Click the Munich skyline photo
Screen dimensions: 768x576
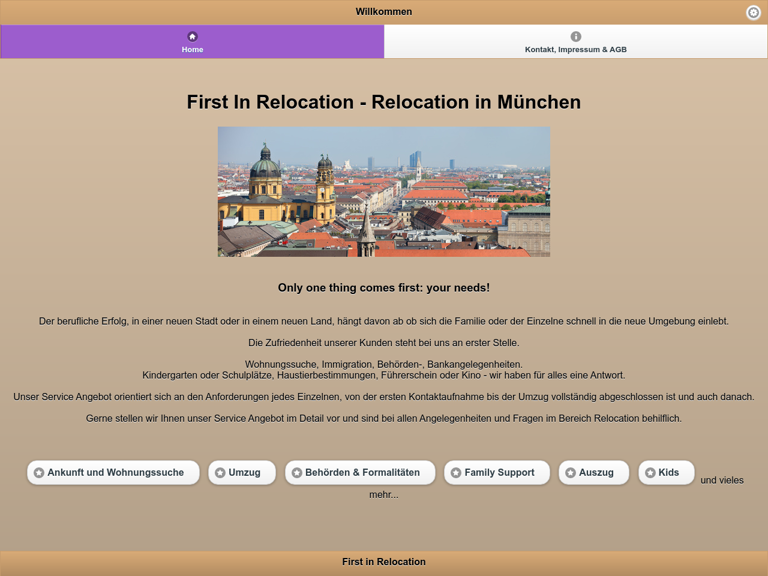point(384,192)
